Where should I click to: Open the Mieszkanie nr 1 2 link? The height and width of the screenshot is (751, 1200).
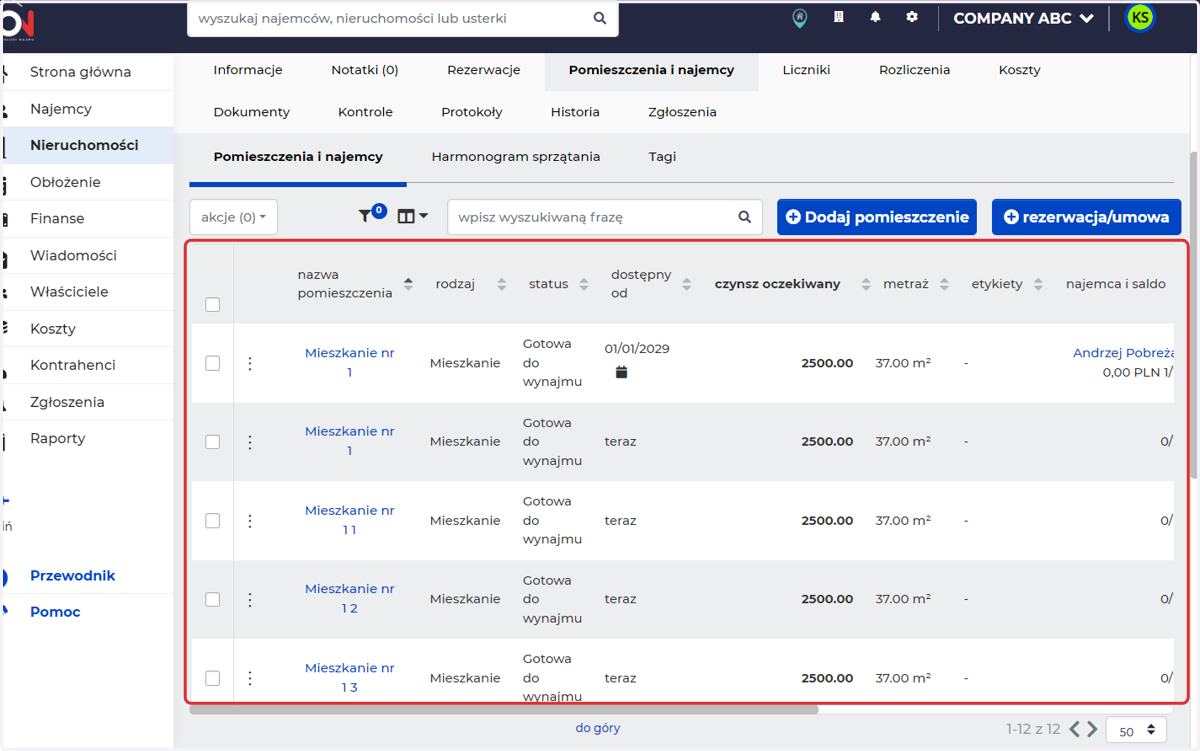coord(350,599)
